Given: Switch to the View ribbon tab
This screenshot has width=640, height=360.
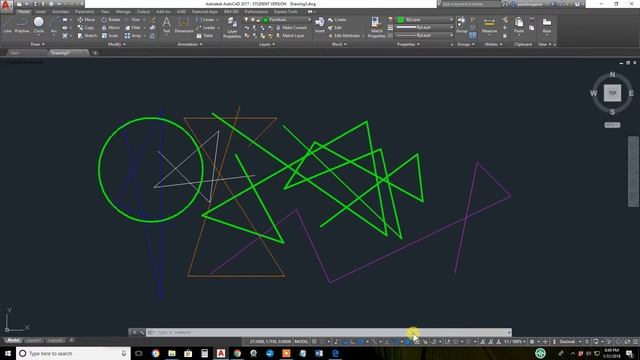Looking at the screenshot, I should point(105,12).
